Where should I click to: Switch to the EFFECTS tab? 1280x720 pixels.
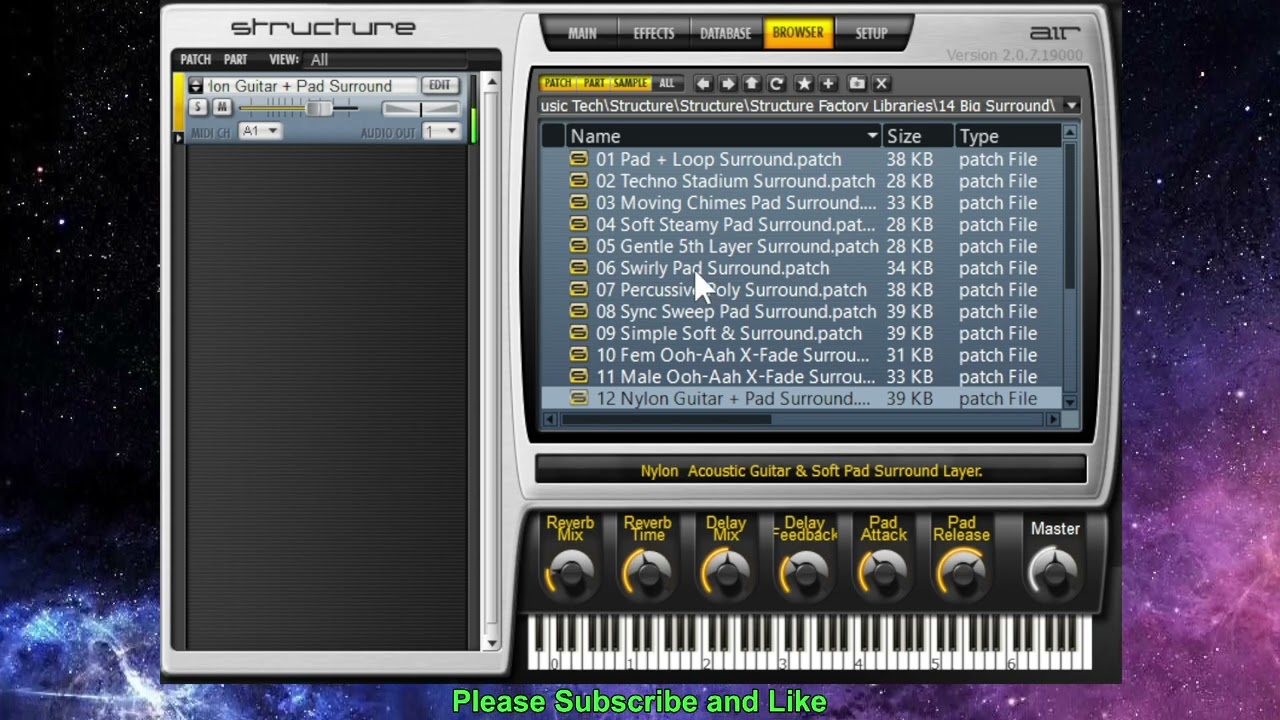(x=653, y=33)
